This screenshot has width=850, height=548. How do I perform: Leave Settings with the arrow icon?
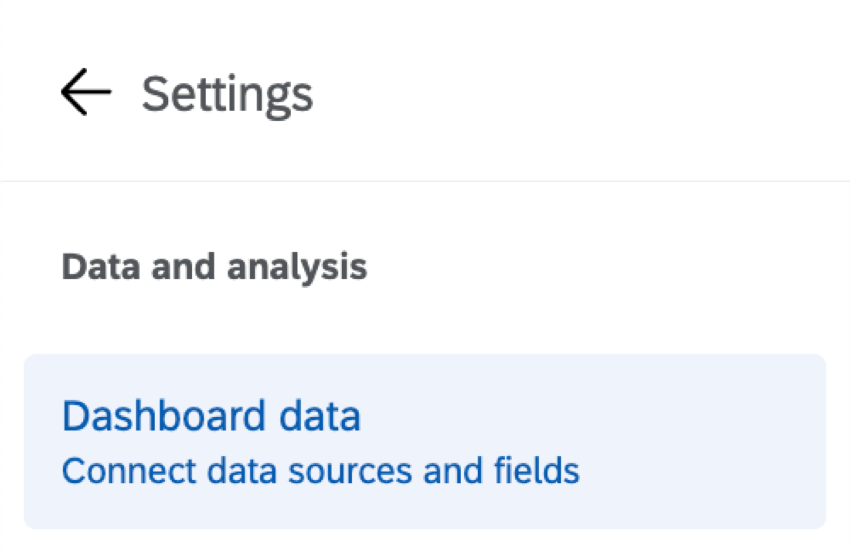coord(86,94)
